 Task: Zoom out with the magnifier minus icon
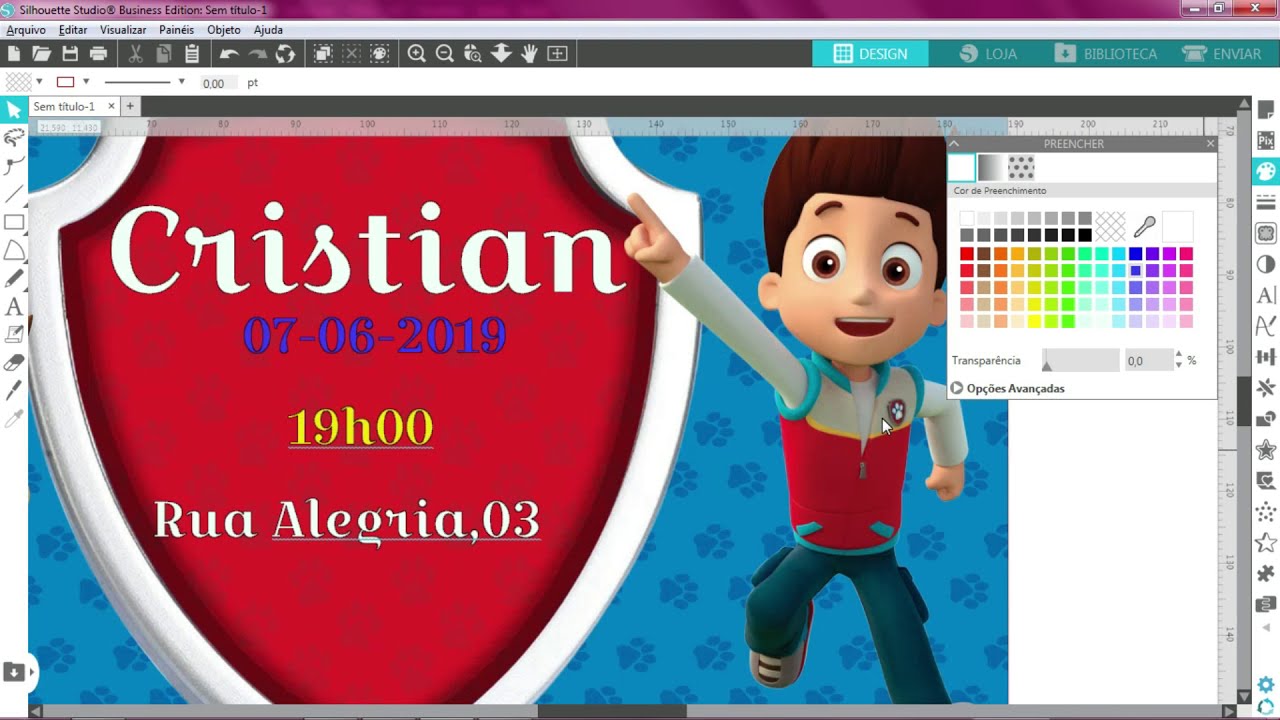pos(445,53)
